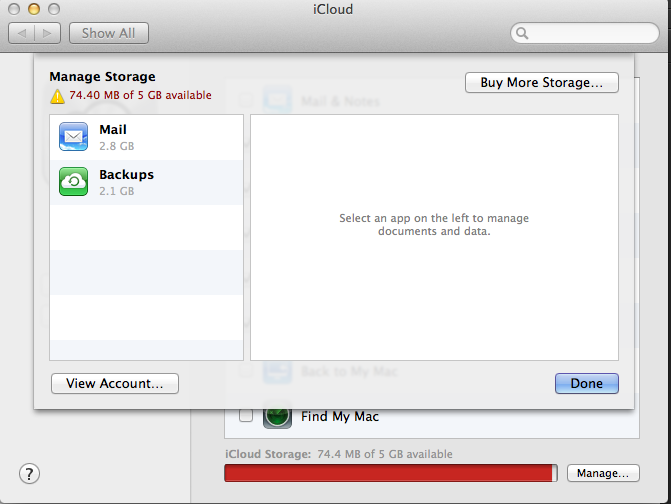Click the red iCloud storage usage bar

pyautogui.click(x=391, y=473)
